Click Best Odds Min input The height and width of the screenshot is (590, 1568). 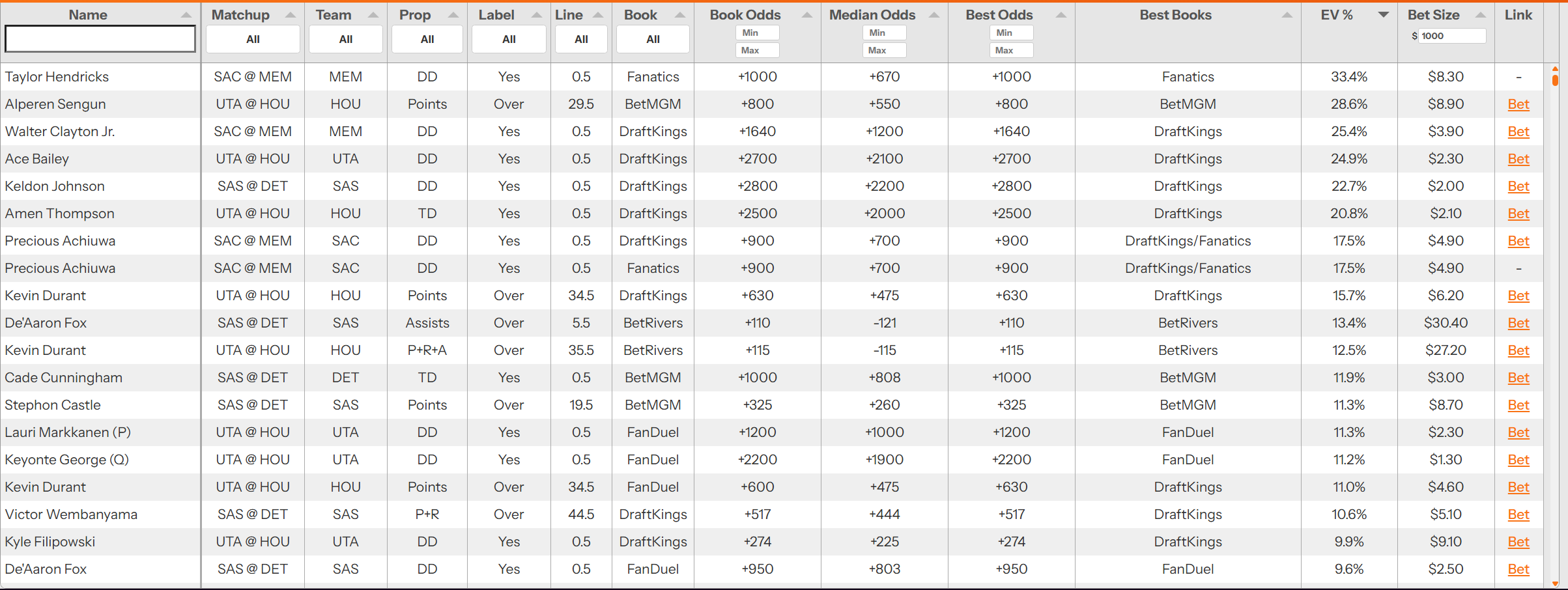[x=1011, y=33]
